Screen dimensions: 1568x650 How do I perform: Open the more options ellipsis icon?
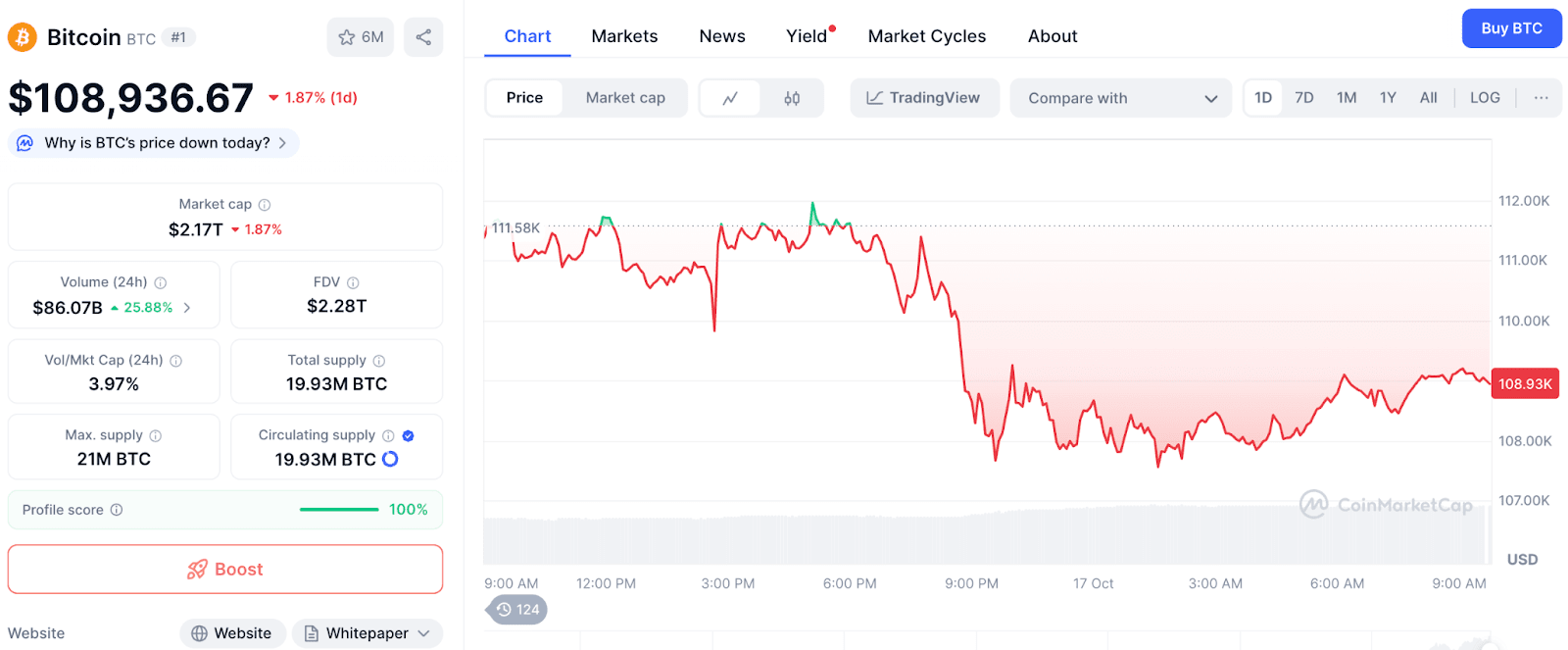point(1542,98)
